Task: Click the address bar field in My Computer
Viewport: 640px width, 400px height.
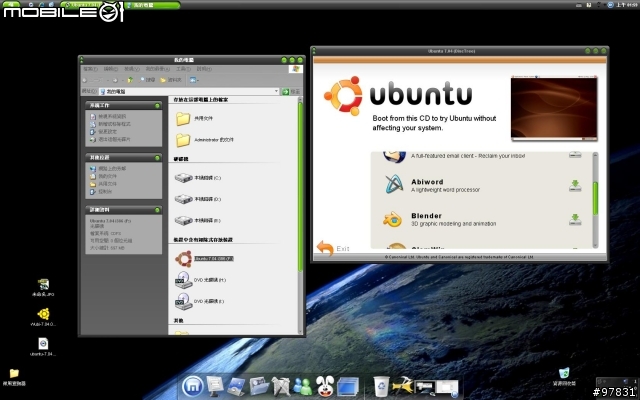Action: (x=189, y=91)
